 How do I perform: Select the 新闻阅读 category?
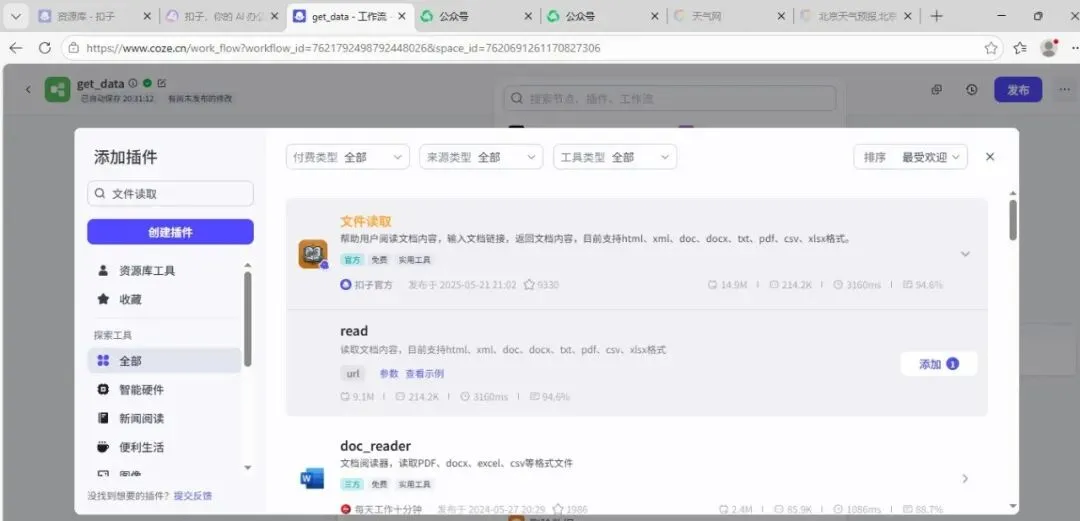[x=164, y=418]
